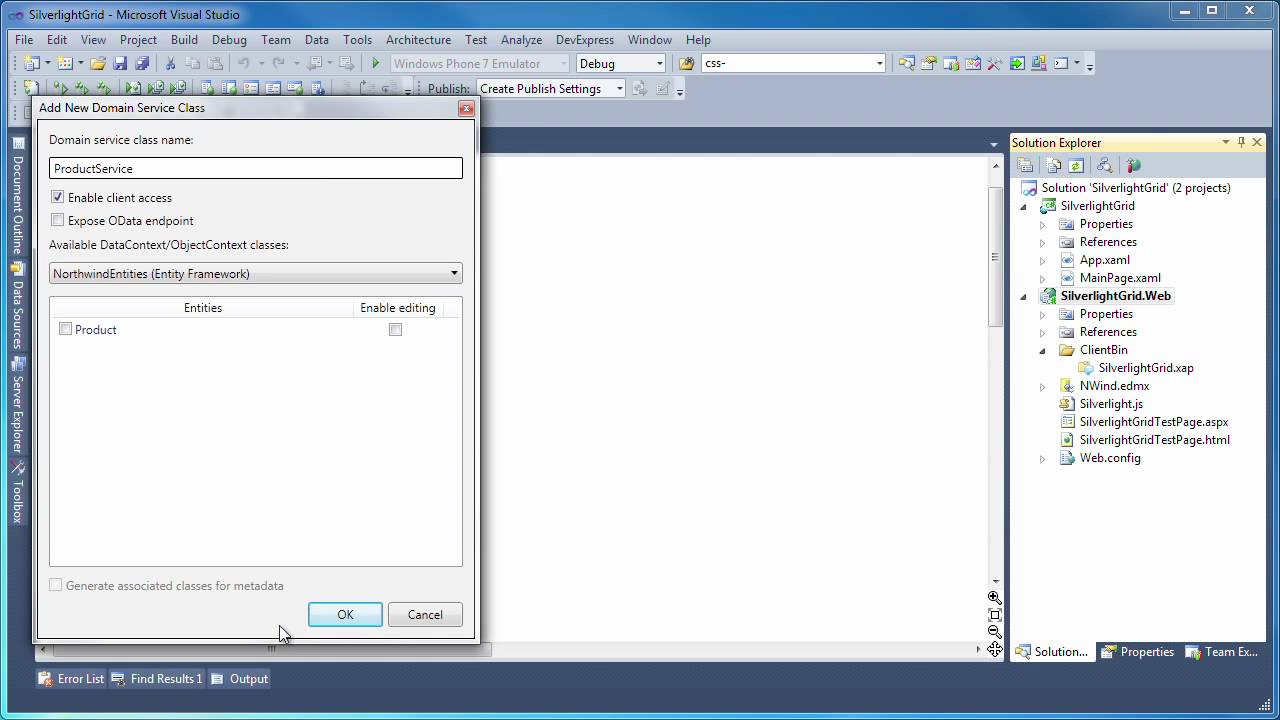The width and height of the screenshot is (1280, 720).
Task: Open Team Explorer toolbar icon
Action: 951,63
